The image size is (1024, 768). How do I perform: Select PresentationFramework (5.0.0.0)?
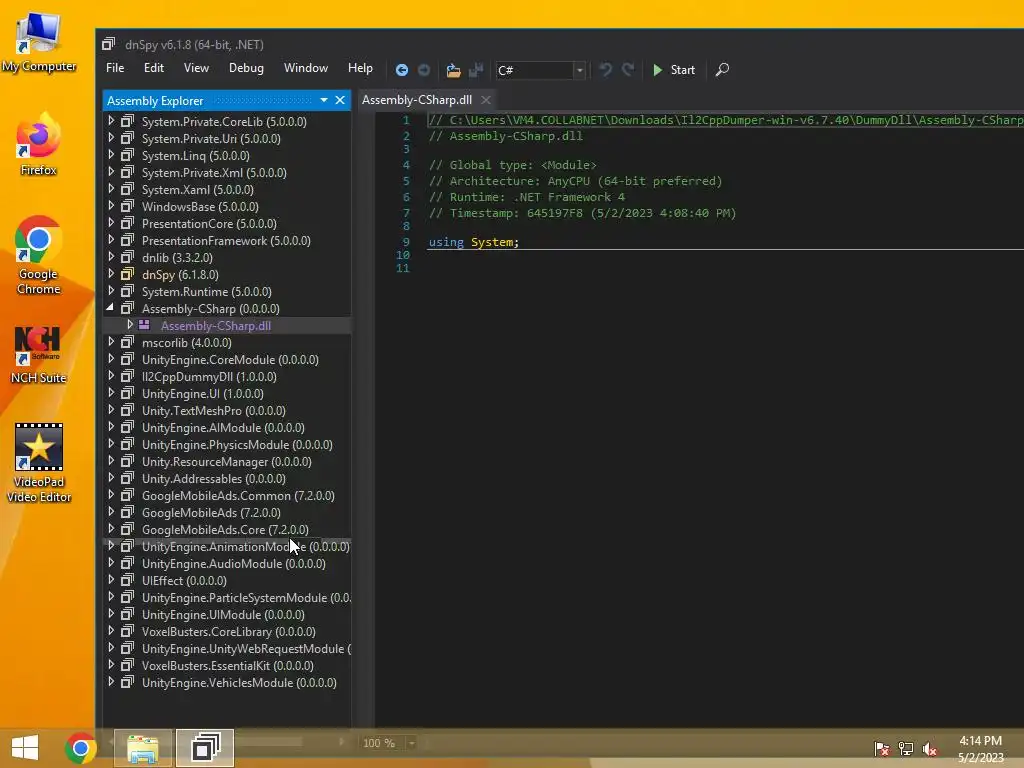(x=226, y=241)
